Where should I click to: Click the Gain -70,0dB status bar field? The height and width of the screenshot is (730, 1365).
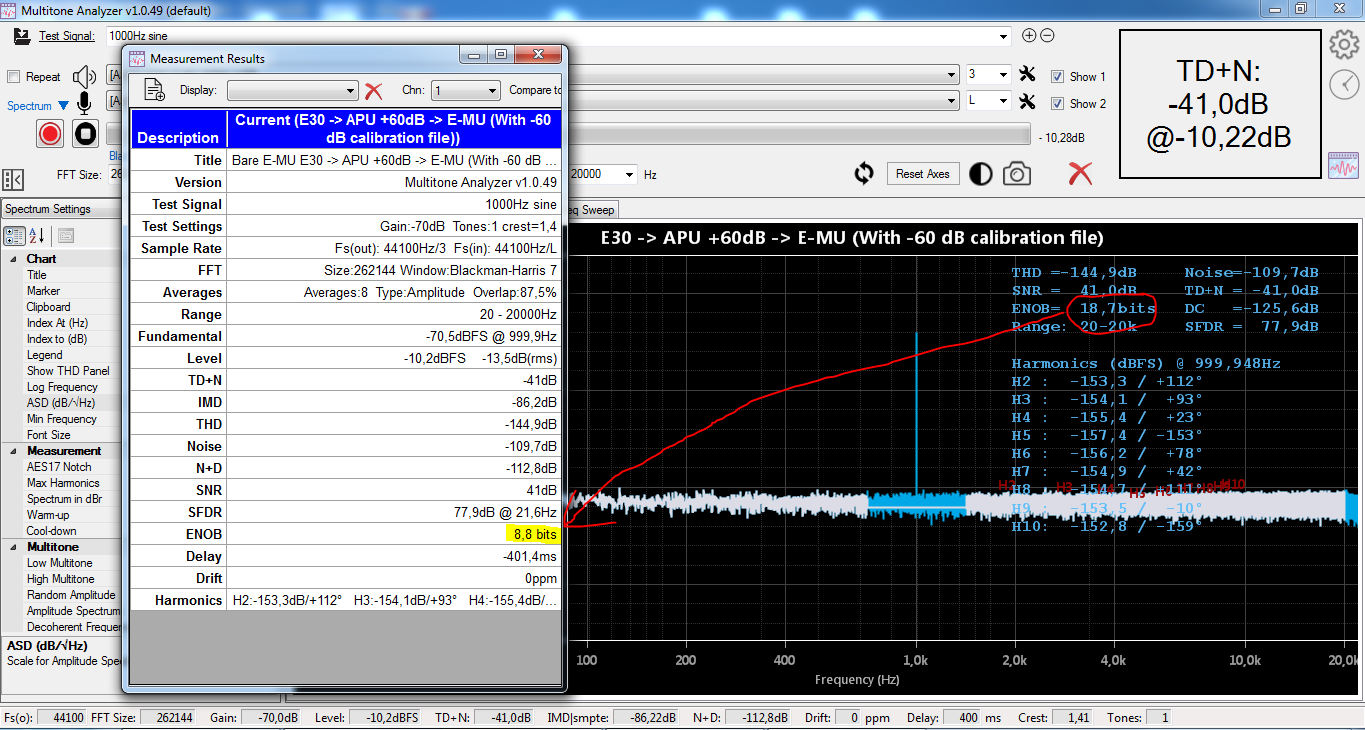click(x=273, y=718)
